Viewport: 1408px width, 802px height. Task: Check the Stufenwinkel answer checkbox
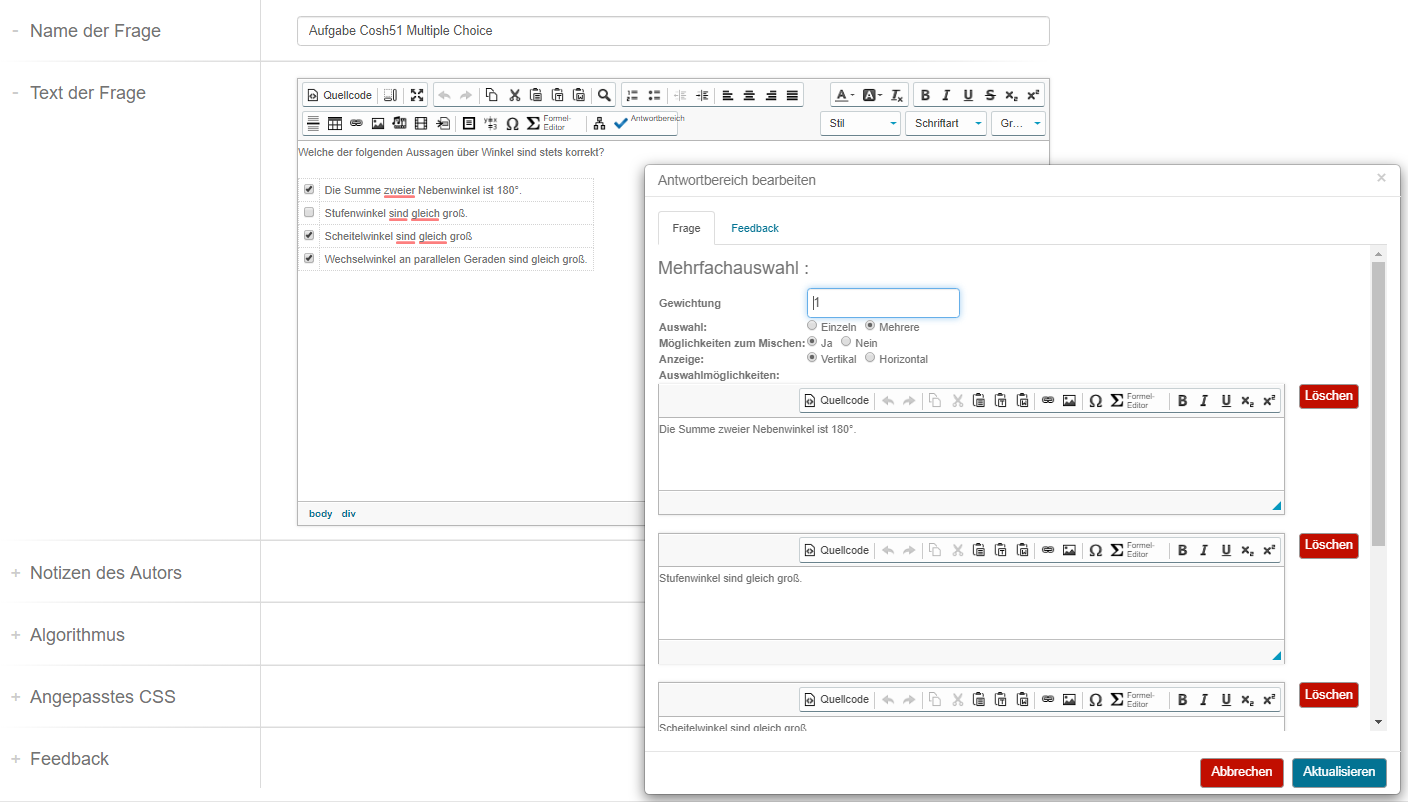(309, 212)
